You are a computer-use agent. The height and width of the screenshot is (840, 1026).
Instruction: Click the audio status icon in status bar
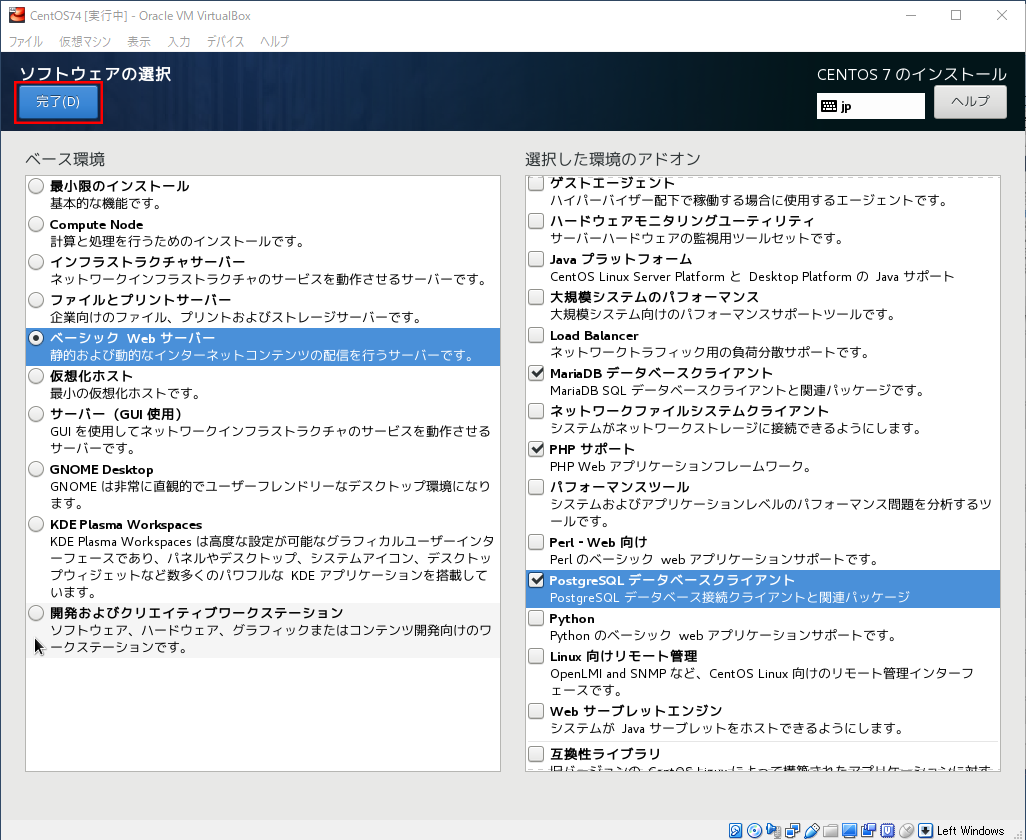773,831
